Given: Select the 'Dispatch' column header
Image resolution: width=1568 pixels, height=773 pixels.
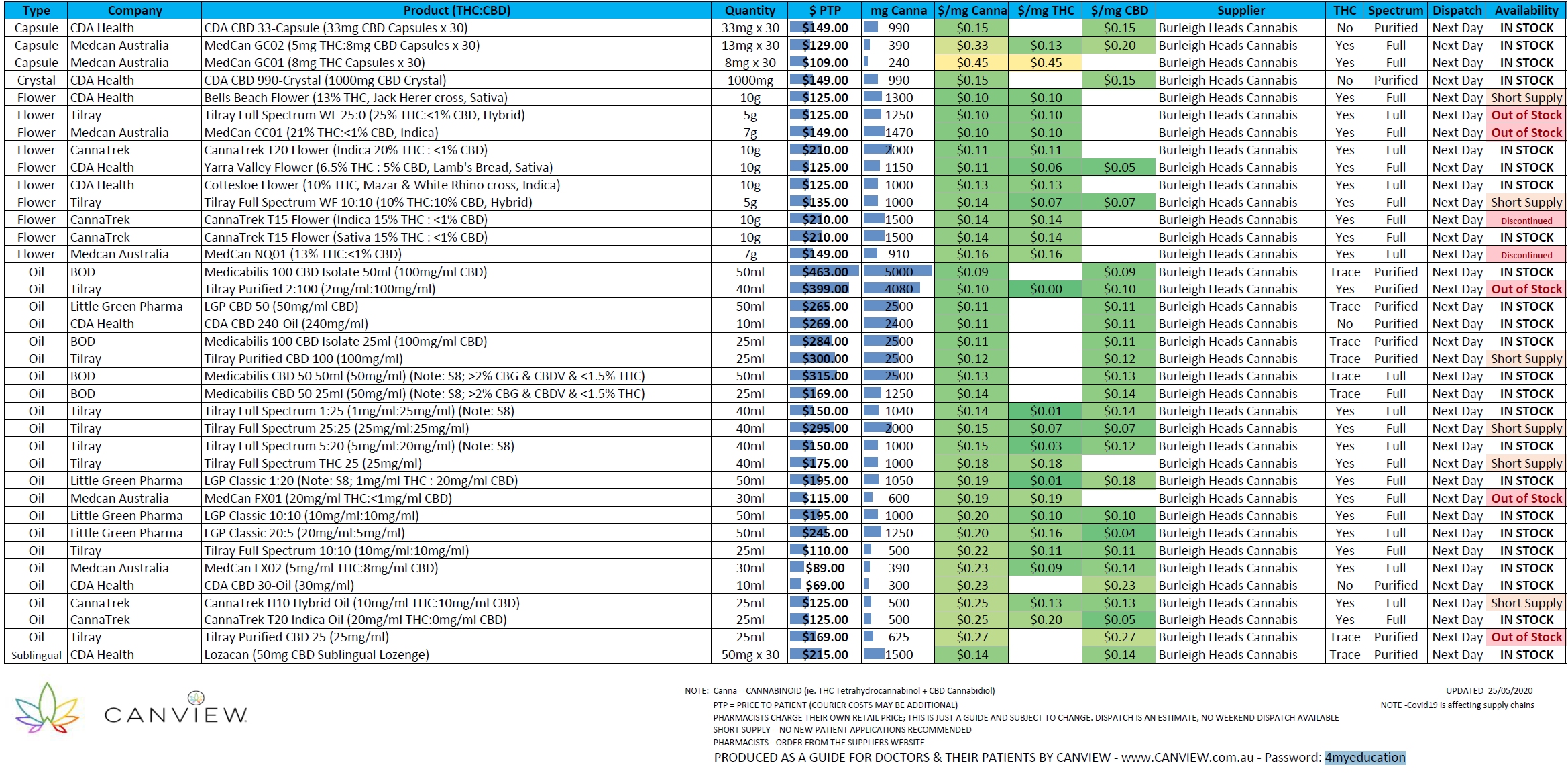Looking at the screenshot, I should click(1457, 10).
